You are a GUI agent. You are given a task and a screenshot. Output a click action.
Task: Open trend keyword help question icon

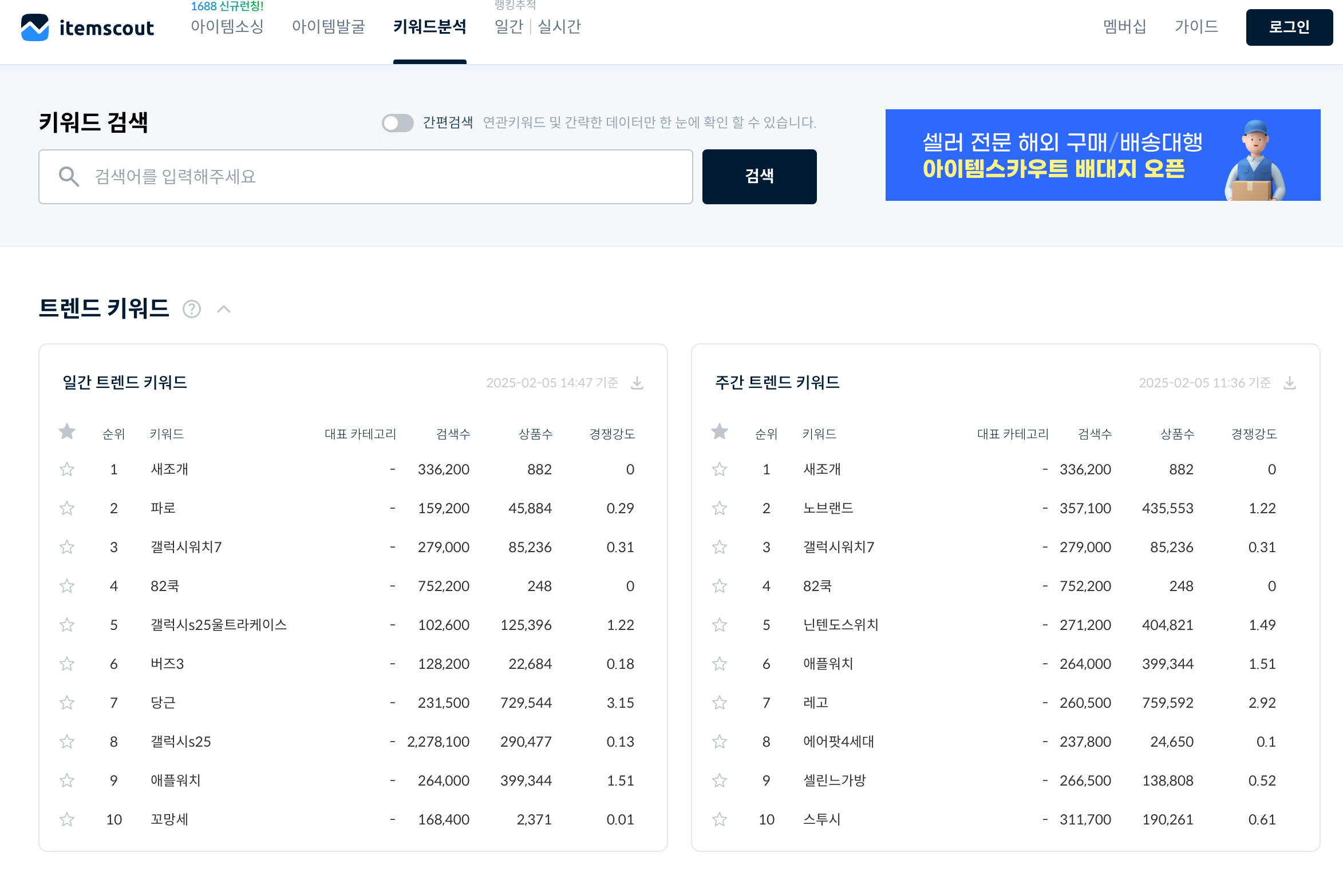[x=192, y=310]
